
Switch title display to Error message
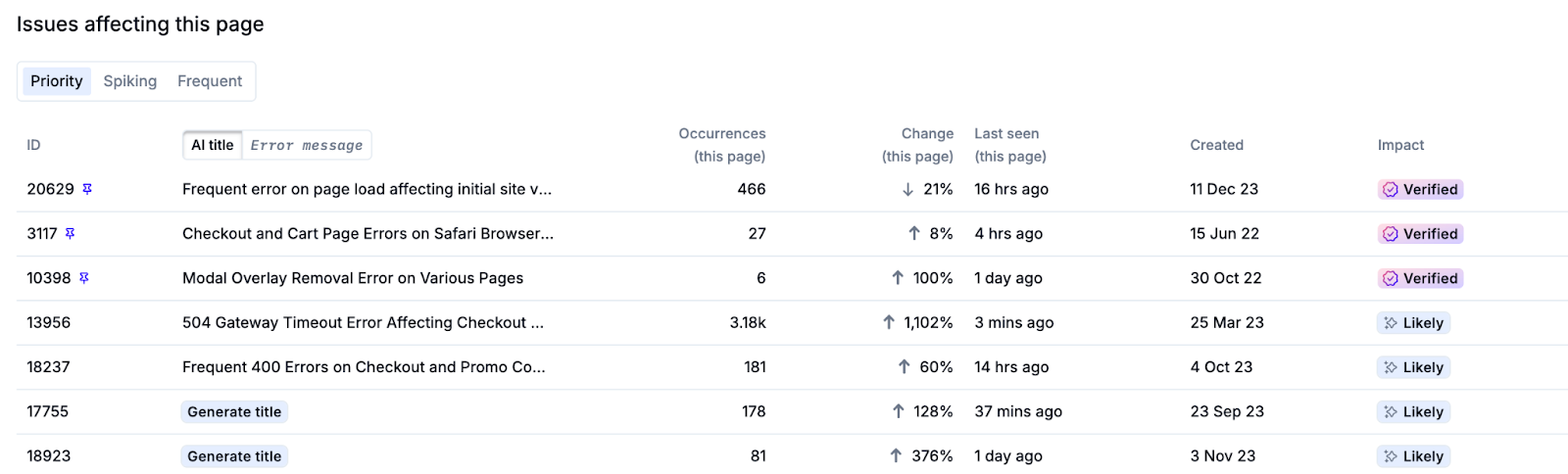pyautogui.click(x=306, y=145)
